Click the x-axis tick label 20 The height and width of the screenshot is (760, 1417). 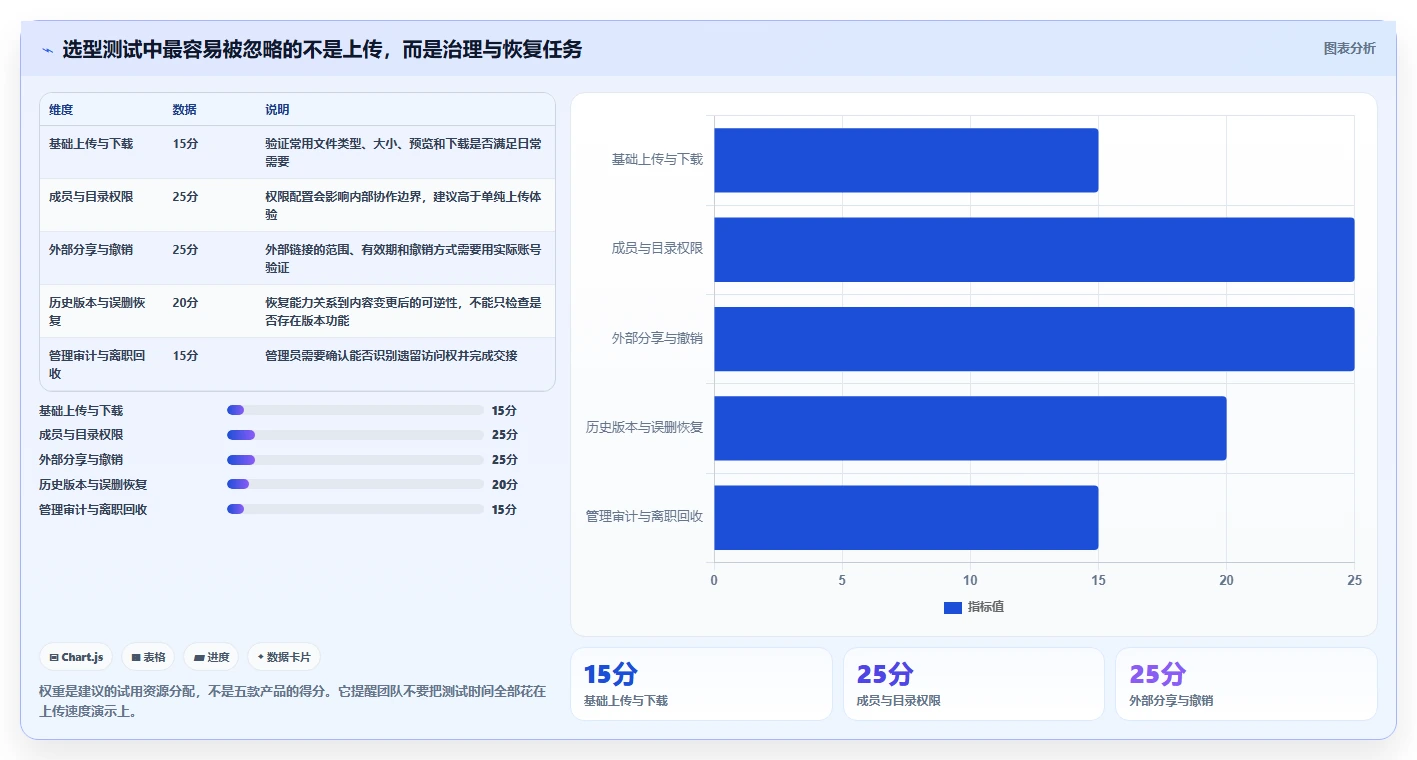1226,581
